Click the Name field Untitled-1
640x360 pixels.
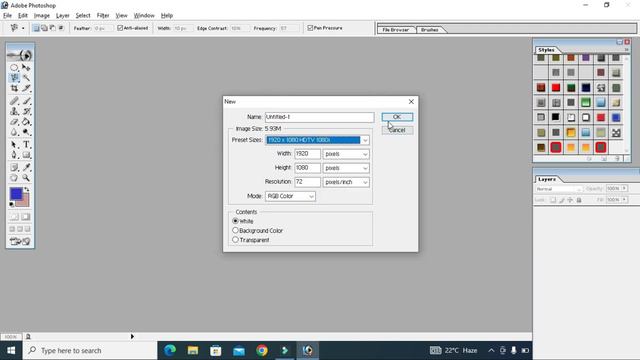coord(319,117)
